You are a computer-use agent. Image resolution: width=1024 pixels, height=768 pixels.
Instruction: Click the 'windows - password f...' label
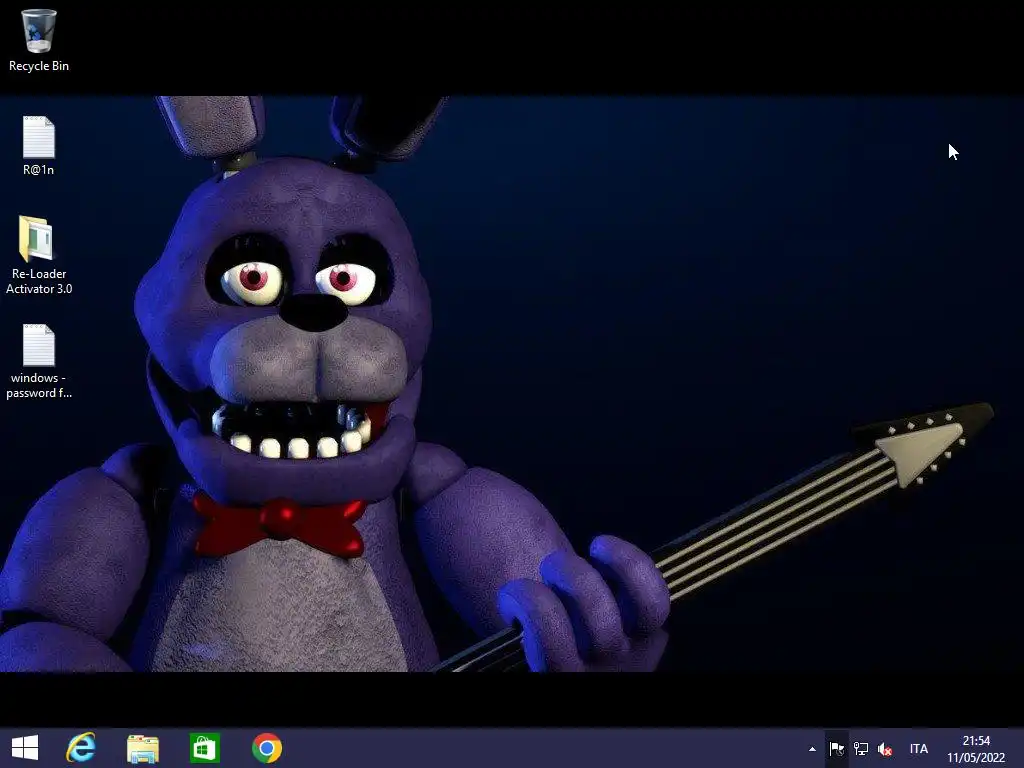(39, 385)
